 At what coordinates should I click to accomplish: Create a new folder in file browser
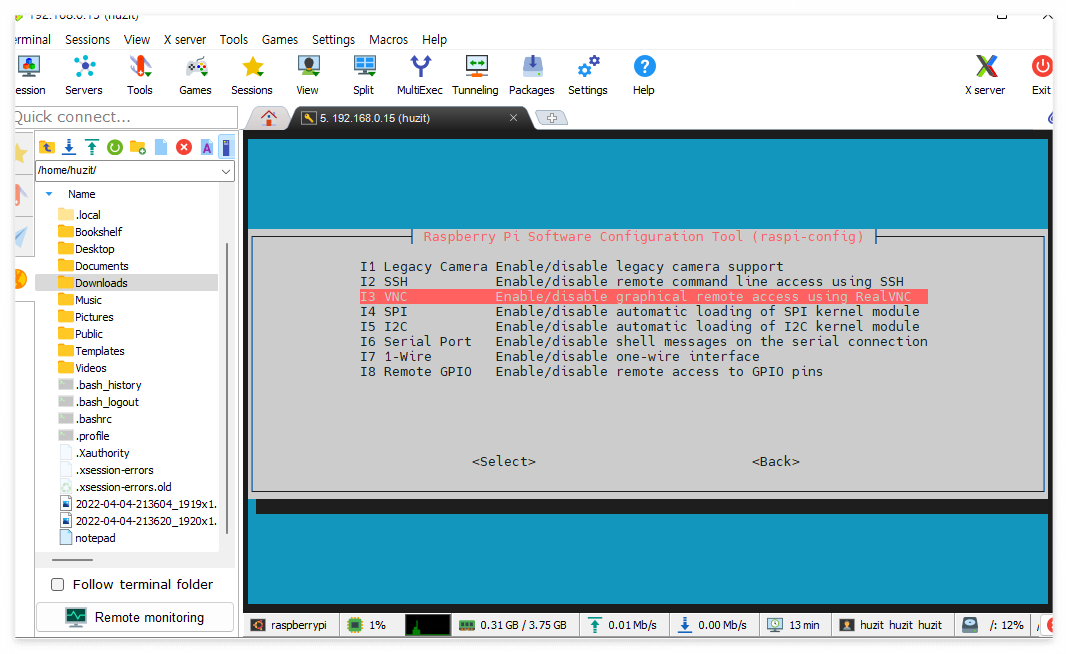138,147
